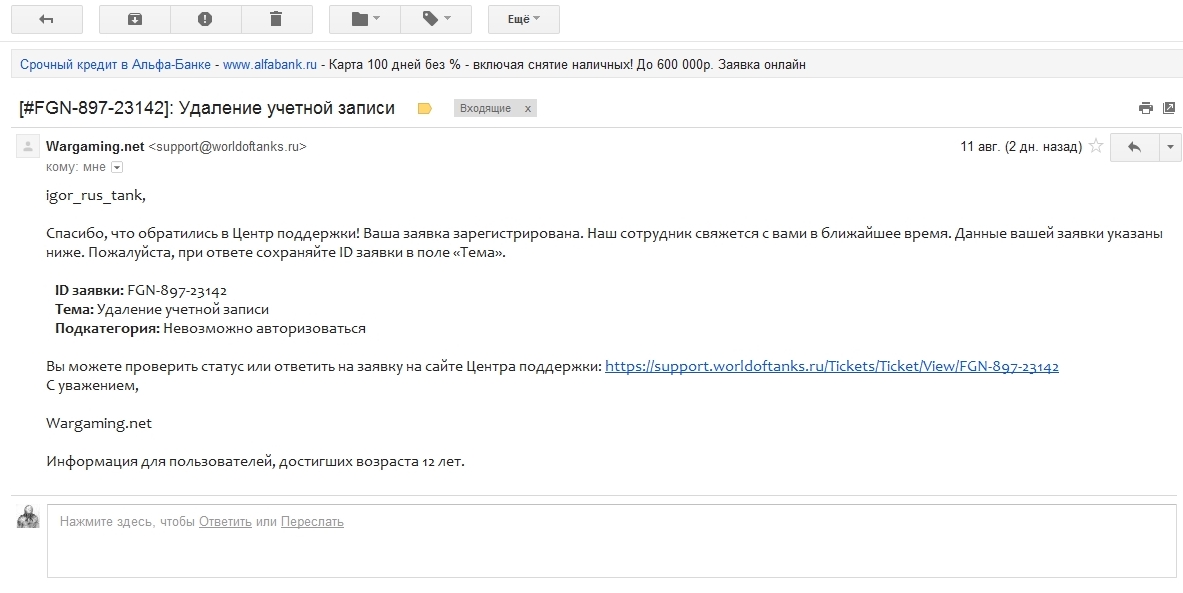Viewport: 1183px width, 593px height.
Task: Click the Wargaming.net sender avatar
Action: pyautogui.click(x=28, y=147)
